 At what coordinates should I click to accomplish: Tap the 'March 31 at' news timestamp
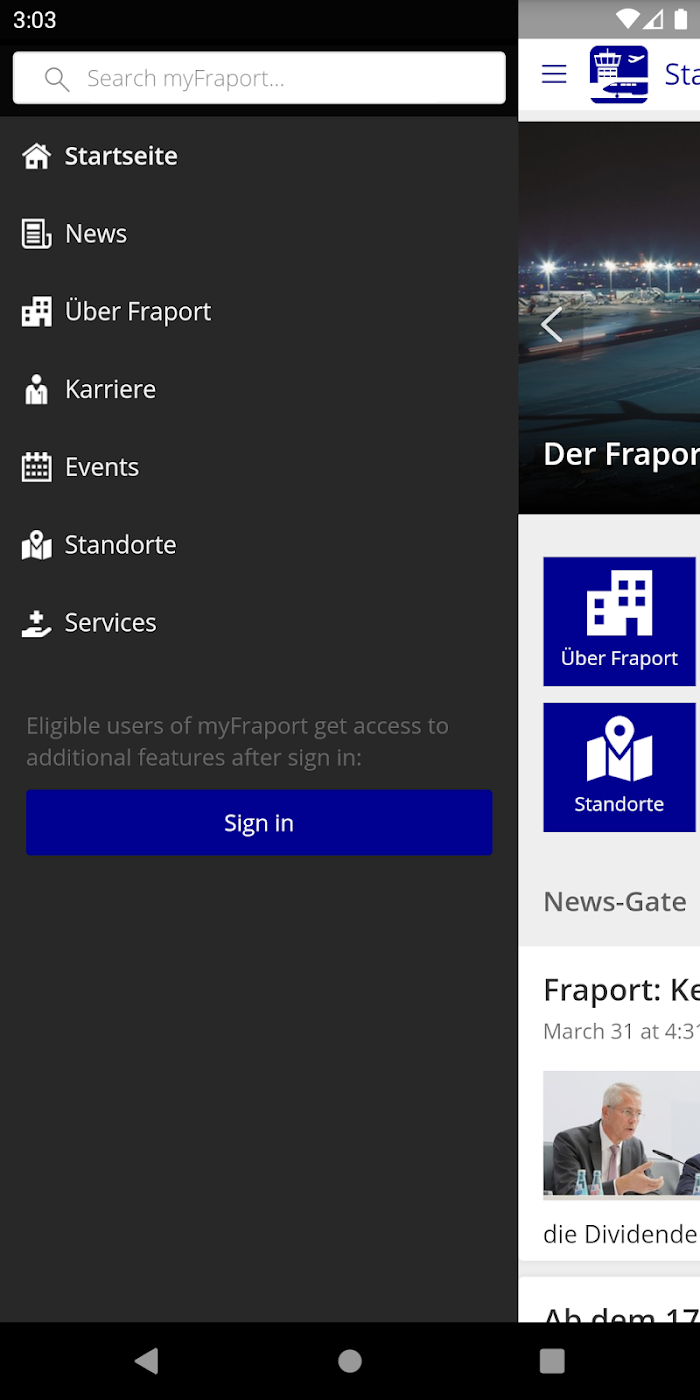(x=621, y=1032)
